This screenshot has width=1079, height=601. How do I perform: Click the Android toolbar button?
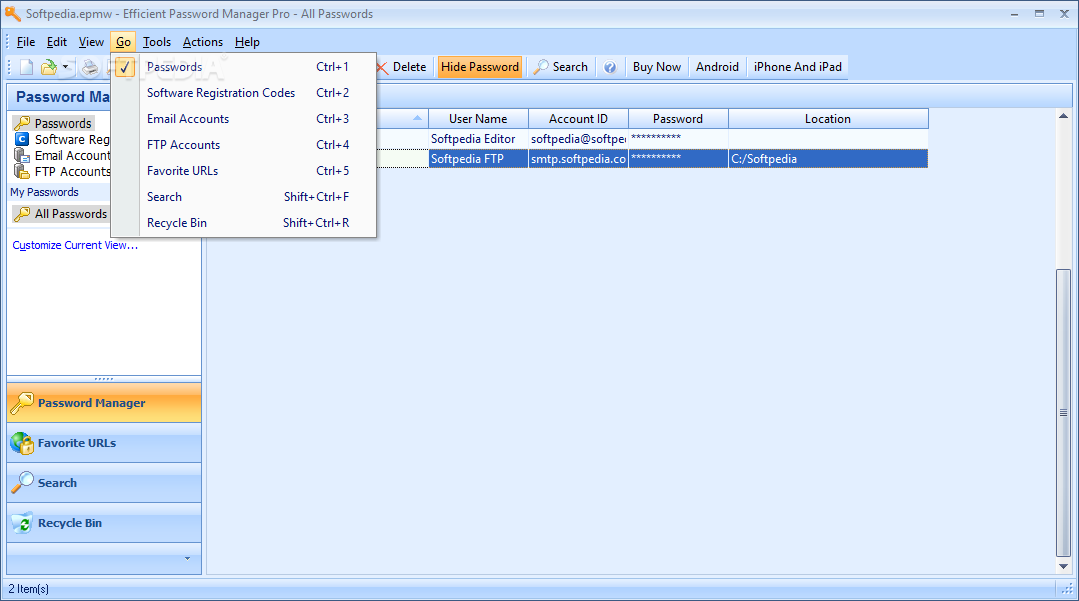coord(717,67)
